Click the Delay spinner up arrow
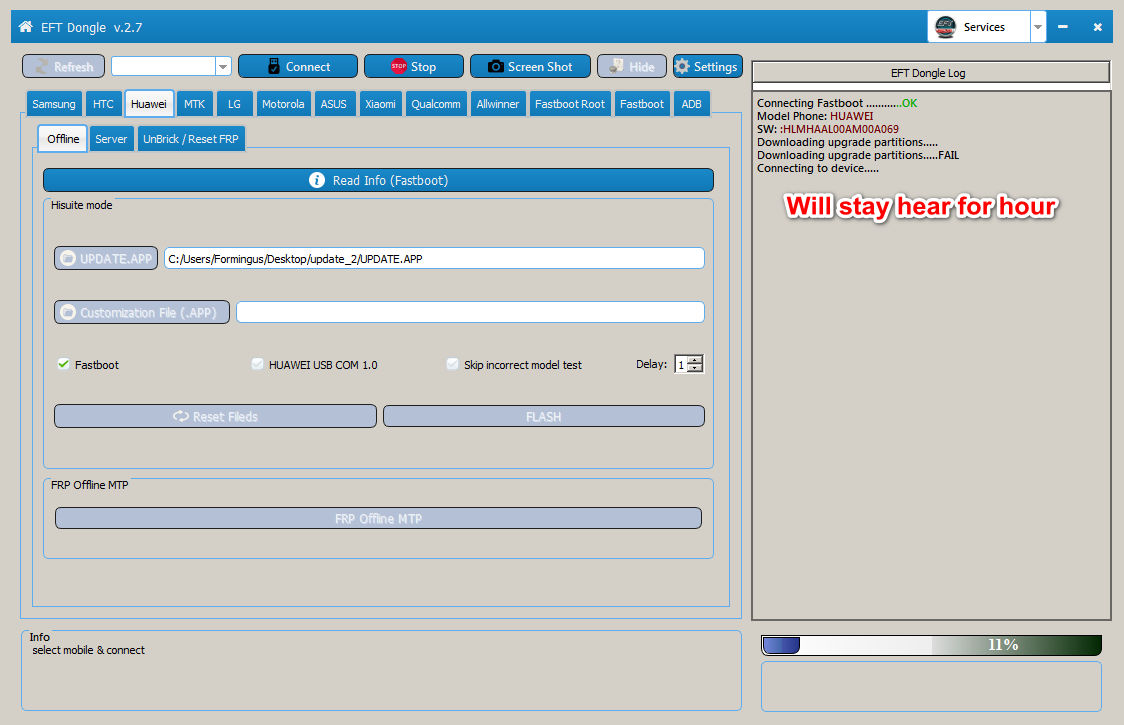 pyautogui.click(x=695, y=360)
